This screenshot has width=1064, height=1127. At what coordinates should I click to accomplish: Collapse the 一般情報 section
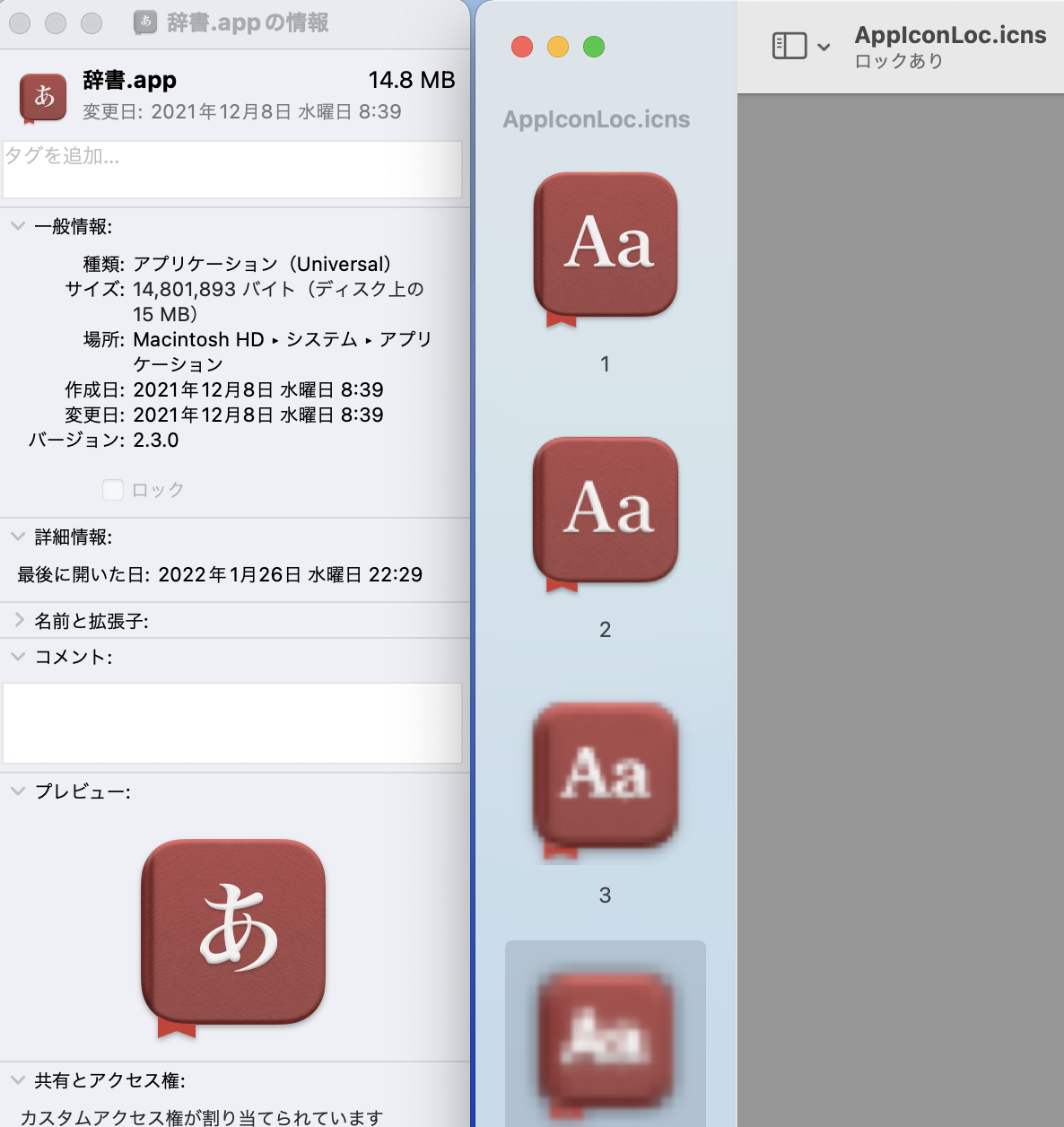[18, 226]
